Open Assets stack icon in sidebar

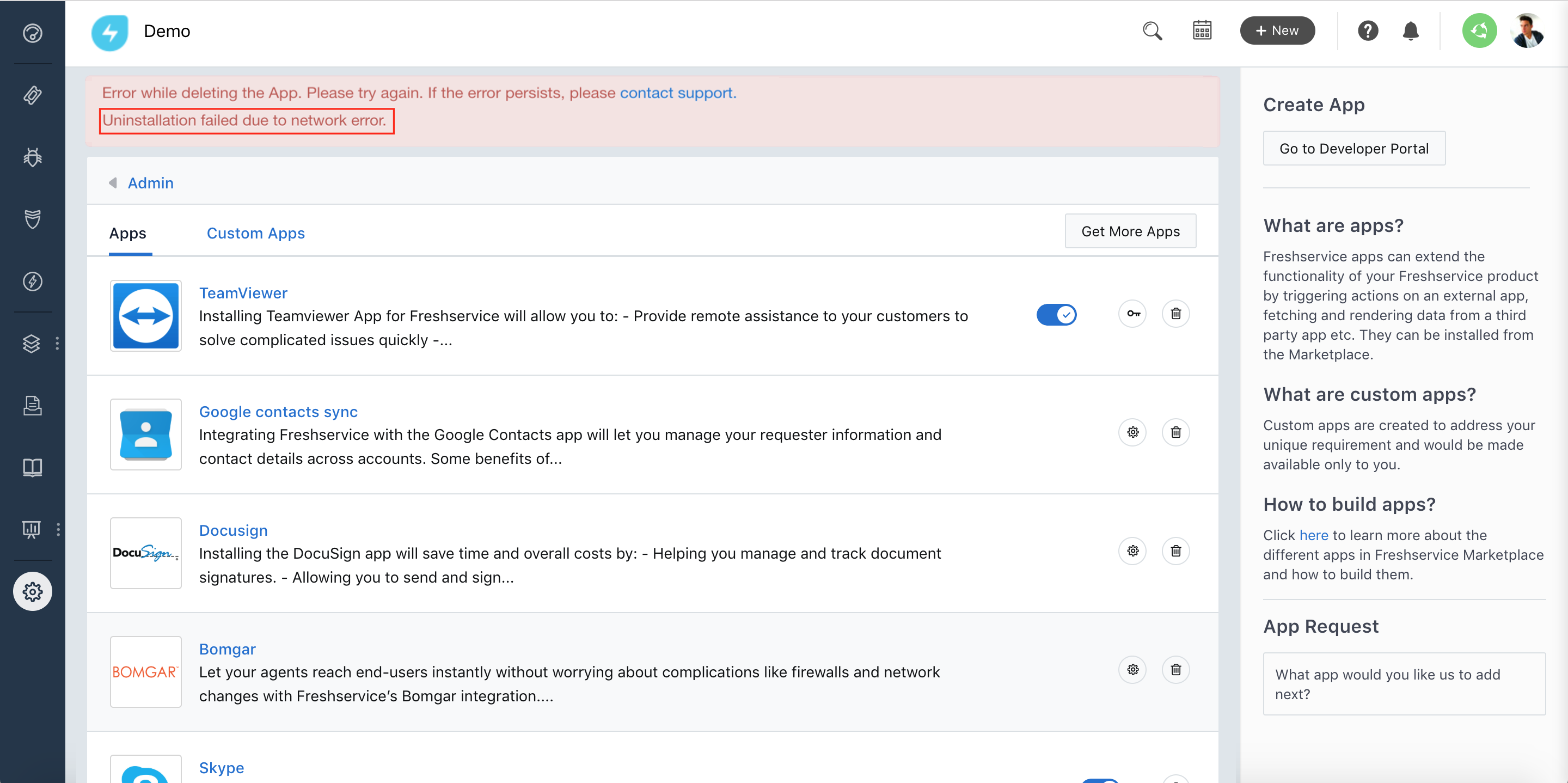31,344
